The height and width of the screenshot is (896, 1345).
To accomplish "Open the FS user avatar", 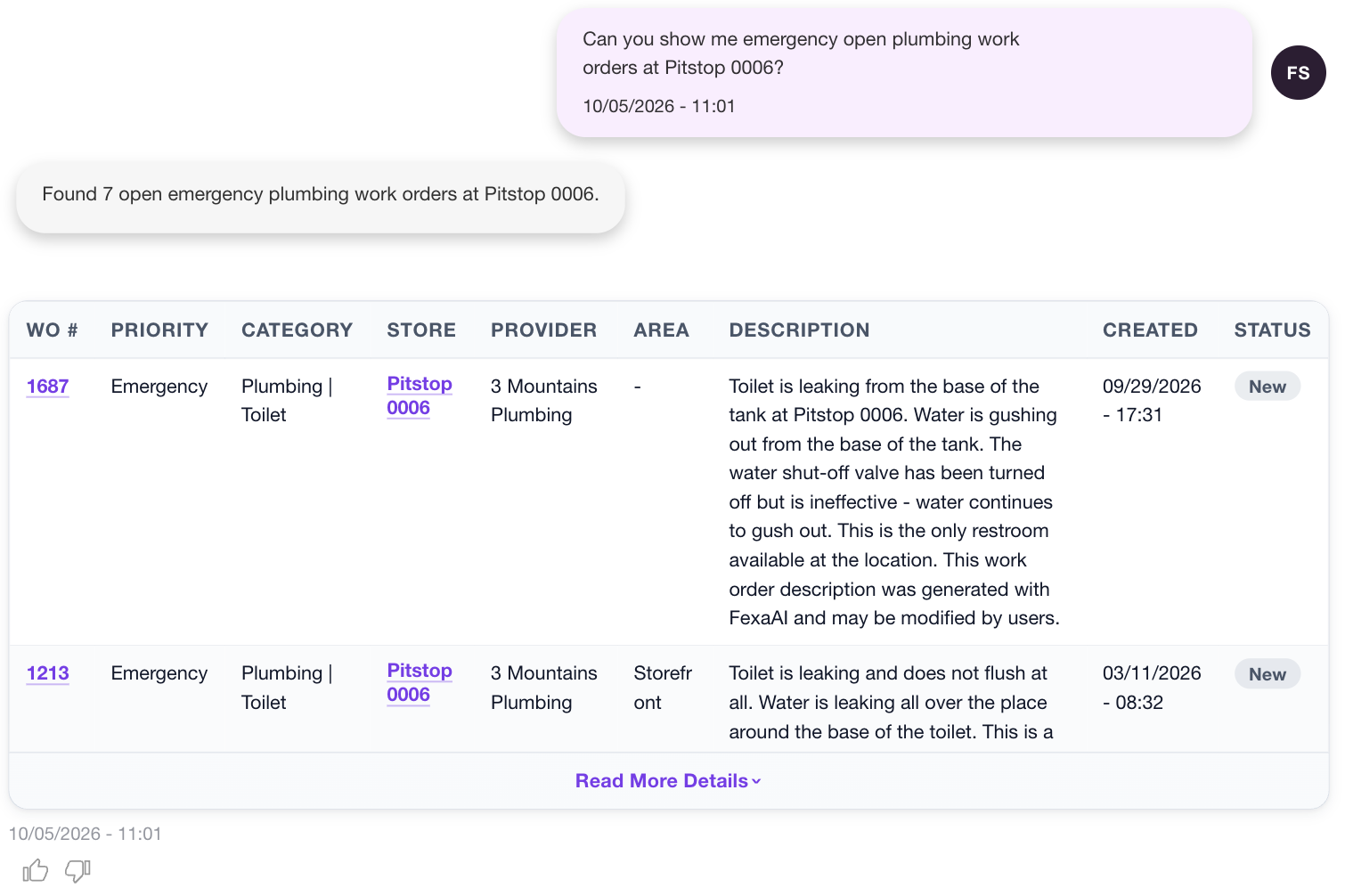I will (1298, 72).
